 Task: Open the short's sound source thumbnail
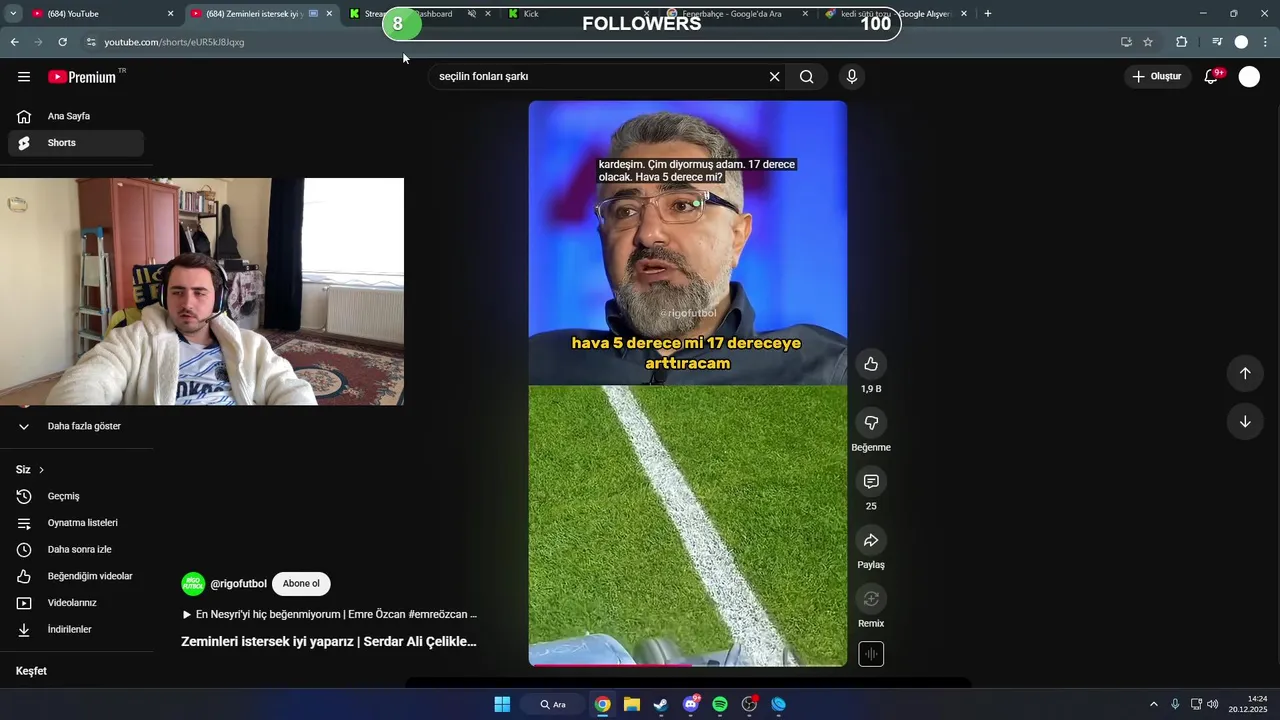(x=871, y=654)
